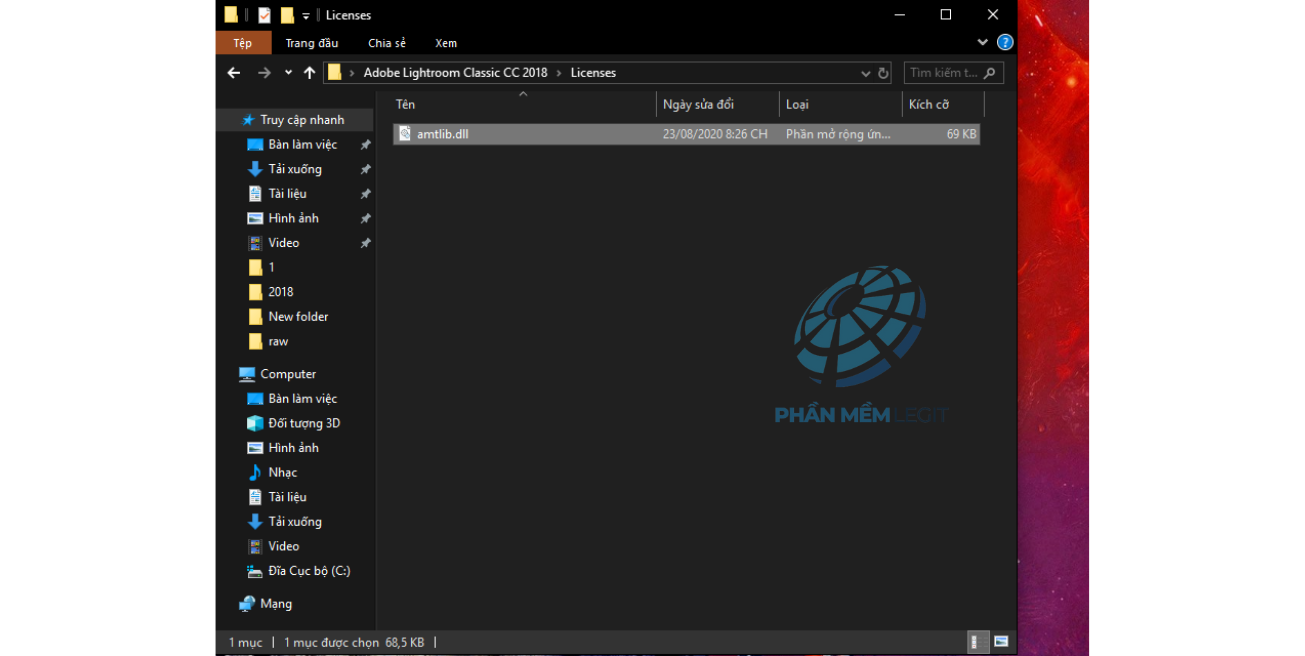The image size is (1305, 656).
Task: Click the Mạng network icon
Action: (x=247, y=604)
